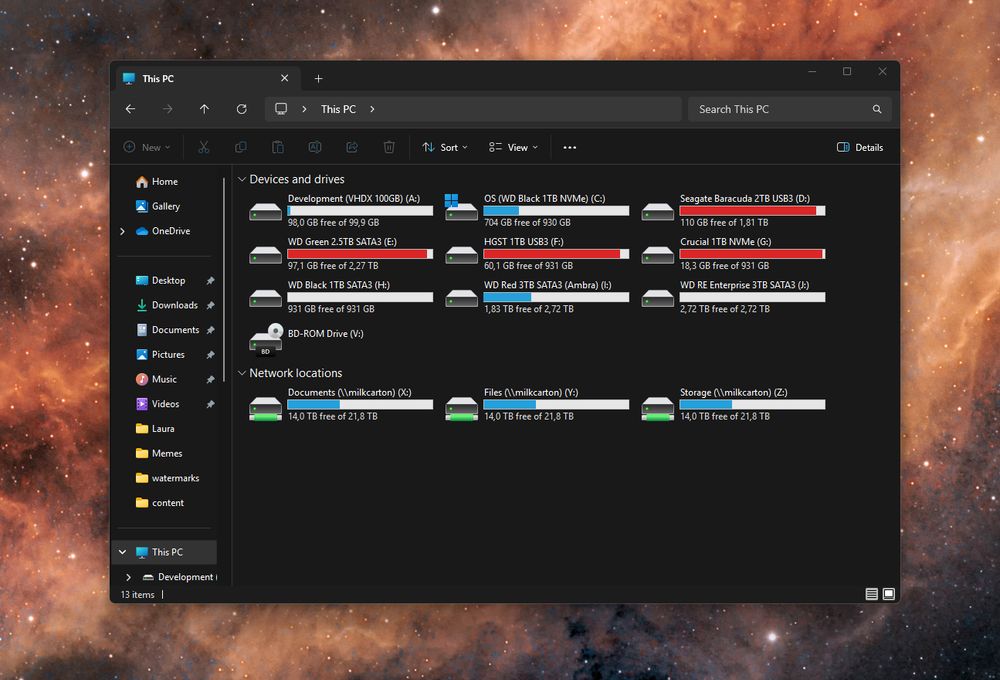The image size is (1000, 680).
Task: Click the monitor icon in address bar
Action: tap(281, 109)
